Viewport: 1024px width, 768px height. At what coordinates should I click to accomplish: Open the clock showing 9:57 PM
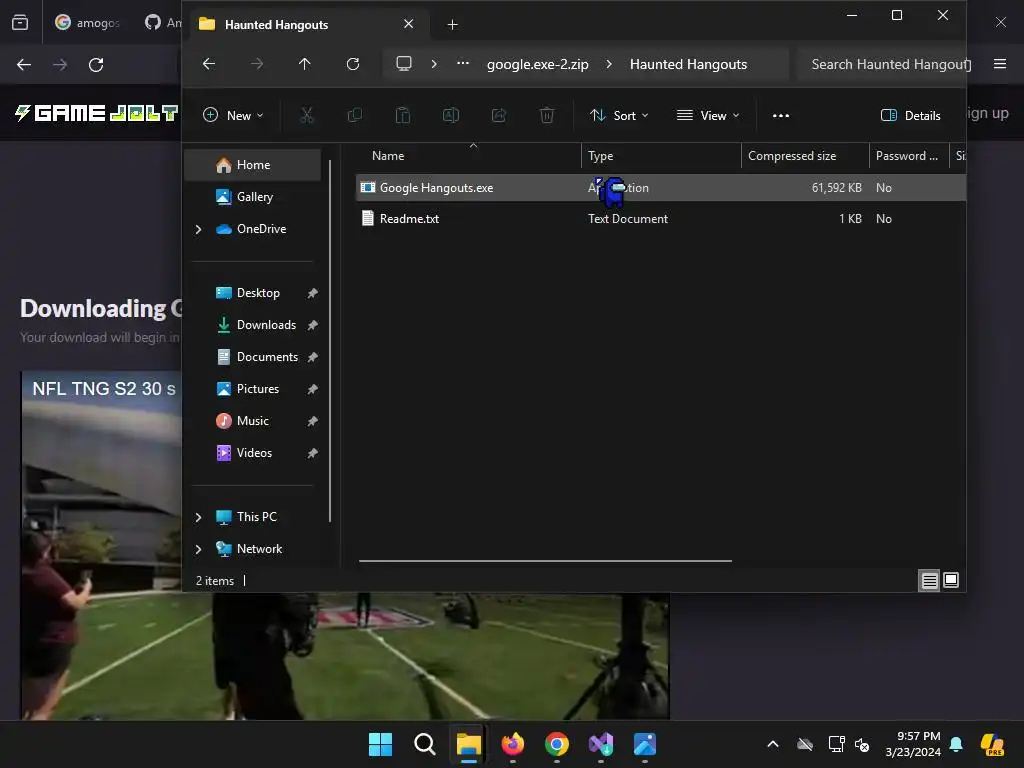913,744
